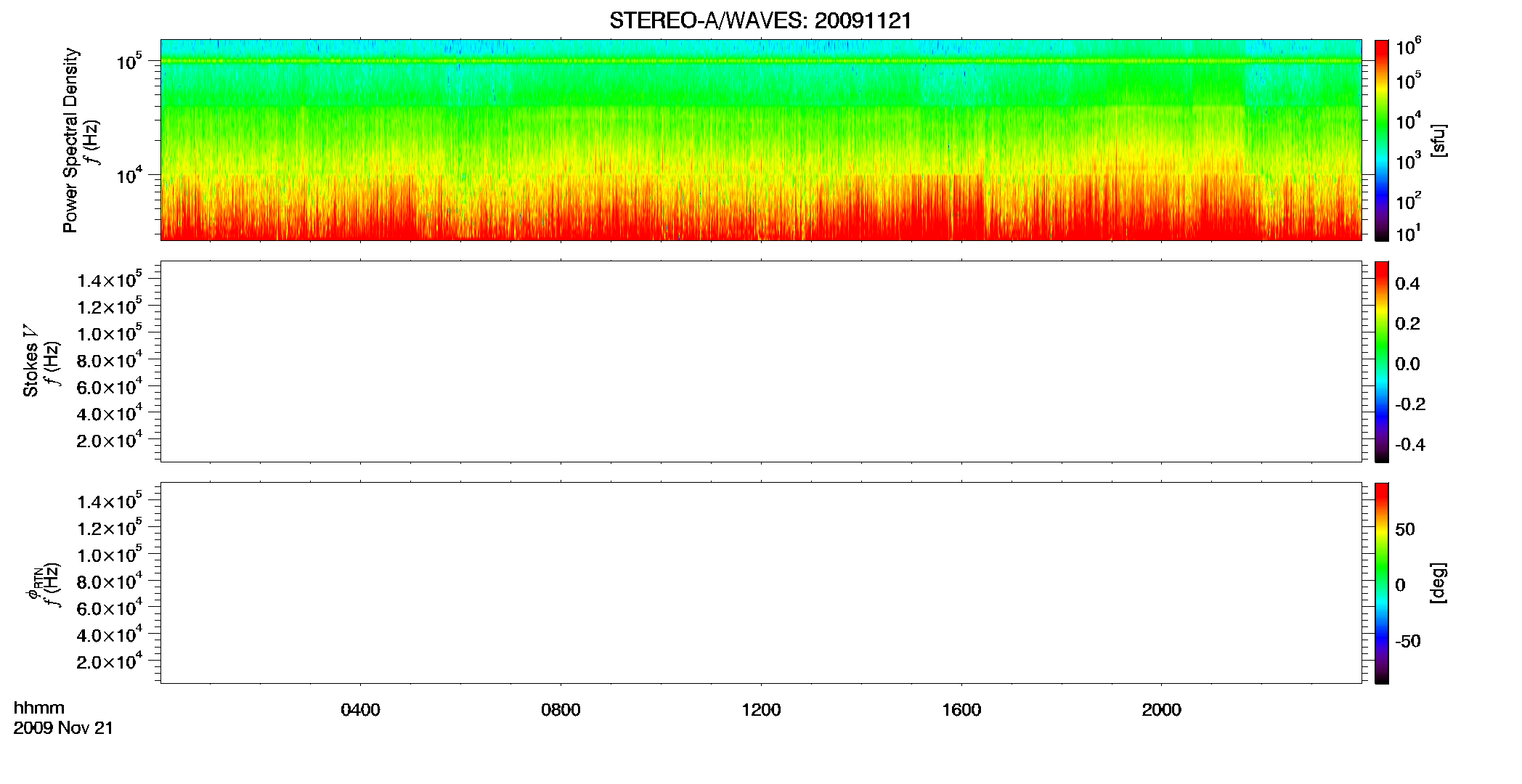Click the hhmm axis format label
1522x784 pixels.
coord(39,708)
